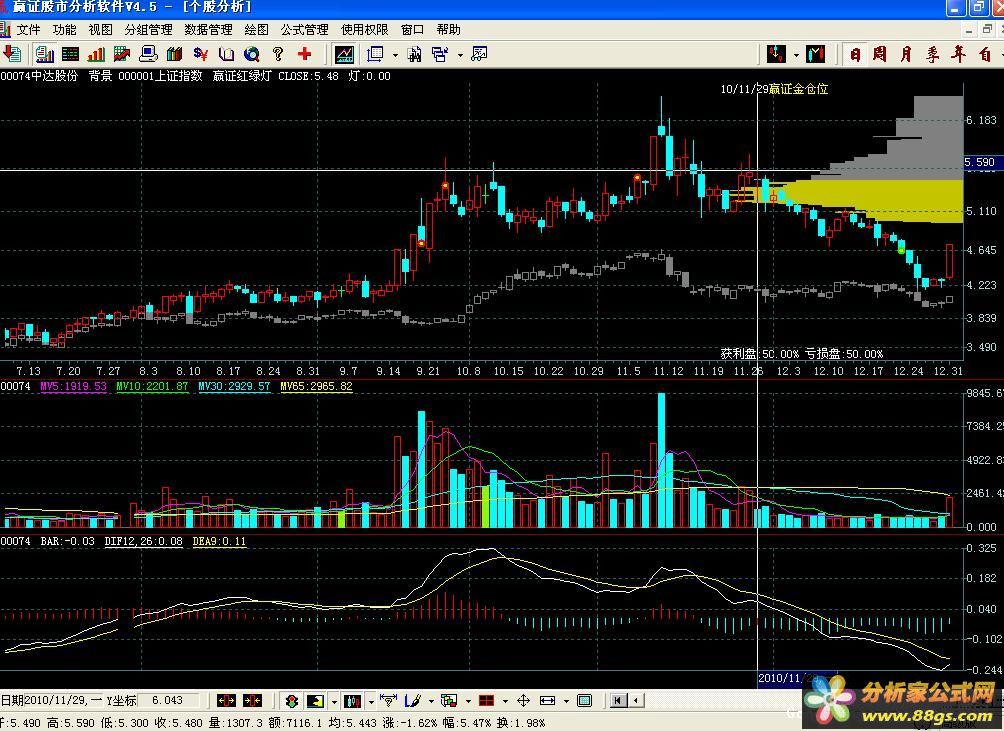Open the 功能 menu
The image size is (1004, 731).
click(x=64, y=29)
